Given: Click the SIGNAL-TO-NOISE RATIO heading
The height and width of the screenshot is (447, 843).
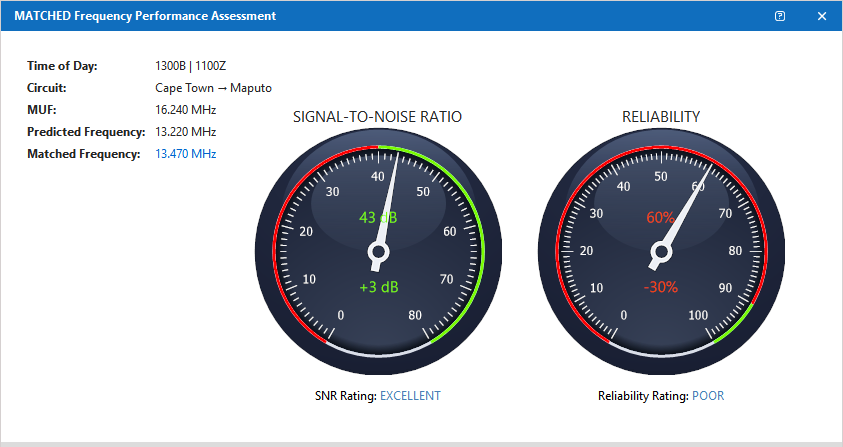Looking at the screenshot, I should (377, 117).
